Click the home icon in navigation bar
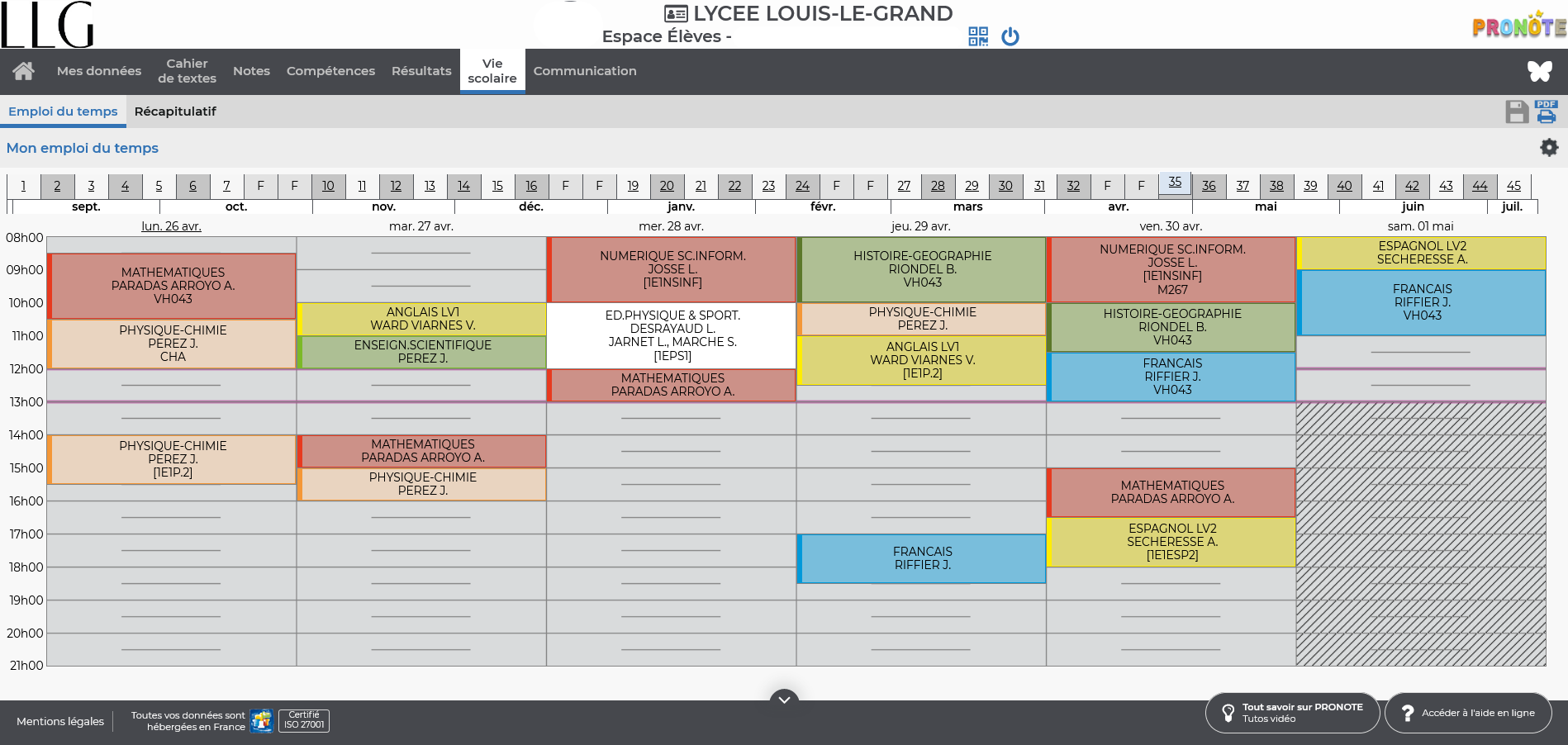The width and height of the screenshot is (1568, 745). pyautogui.click(x=23, y=71)
